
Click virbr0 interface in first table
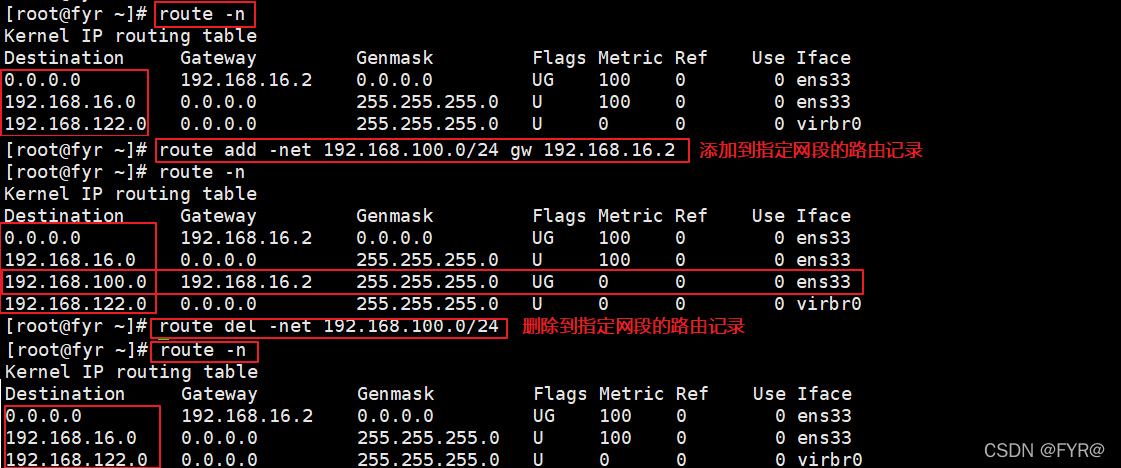coord(829,124)
